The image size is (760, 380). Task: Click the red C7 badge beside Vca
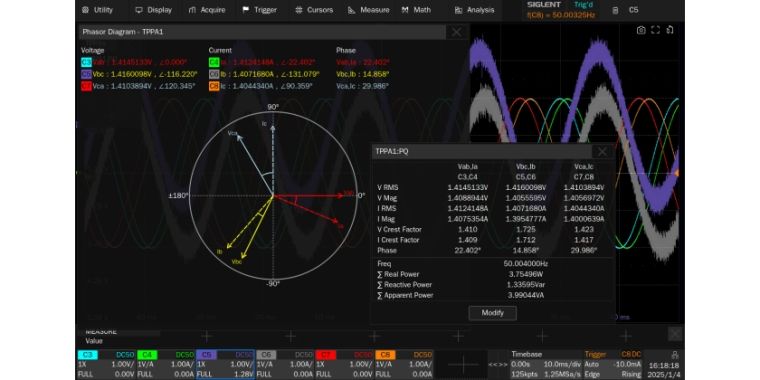pos(86,86)
